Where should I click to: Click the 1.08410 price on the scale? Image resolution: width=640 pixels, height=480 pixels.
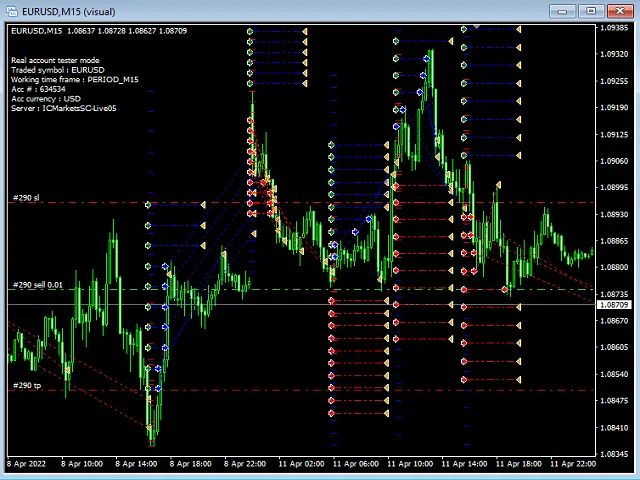[614, 428]
